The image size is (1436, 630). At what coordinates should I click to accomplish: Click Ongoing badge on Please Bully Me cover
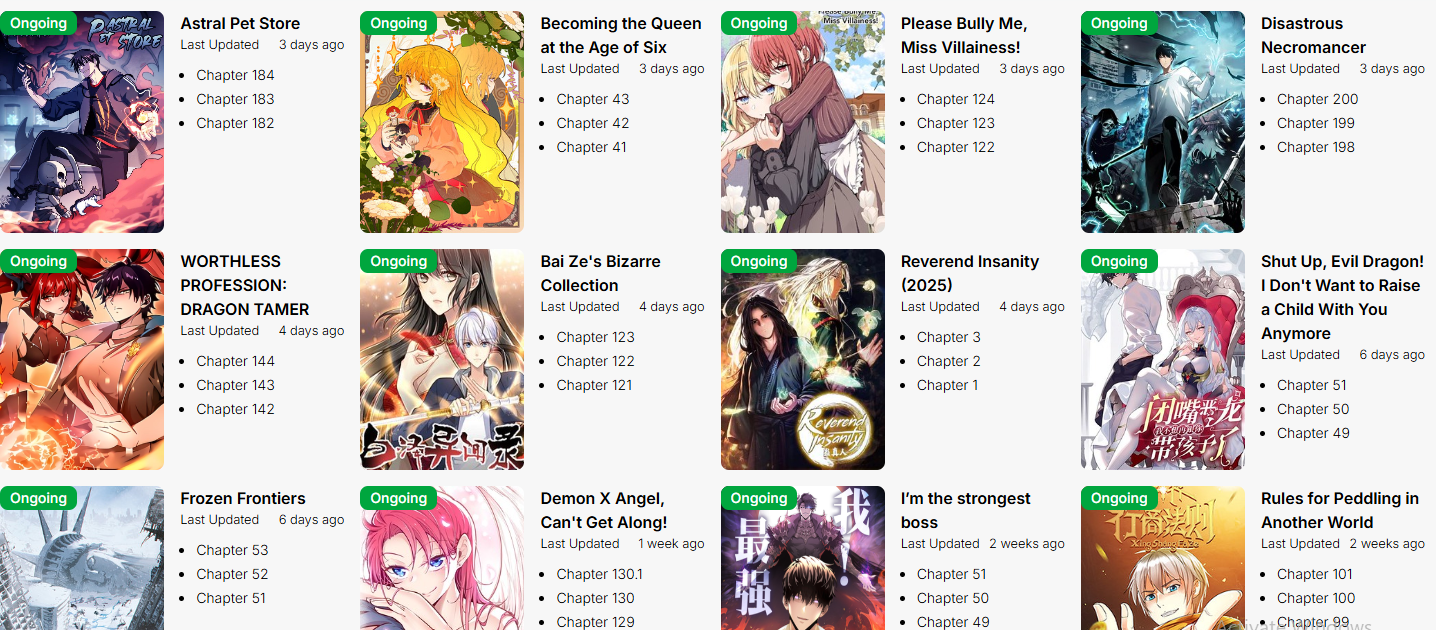(759, 23)
